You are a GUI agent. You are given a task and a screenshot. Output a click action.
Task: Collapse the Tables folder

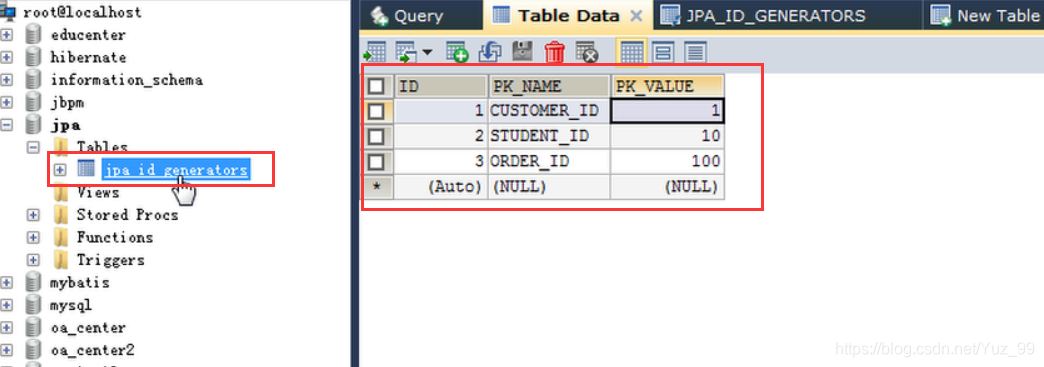click(33, 147)
